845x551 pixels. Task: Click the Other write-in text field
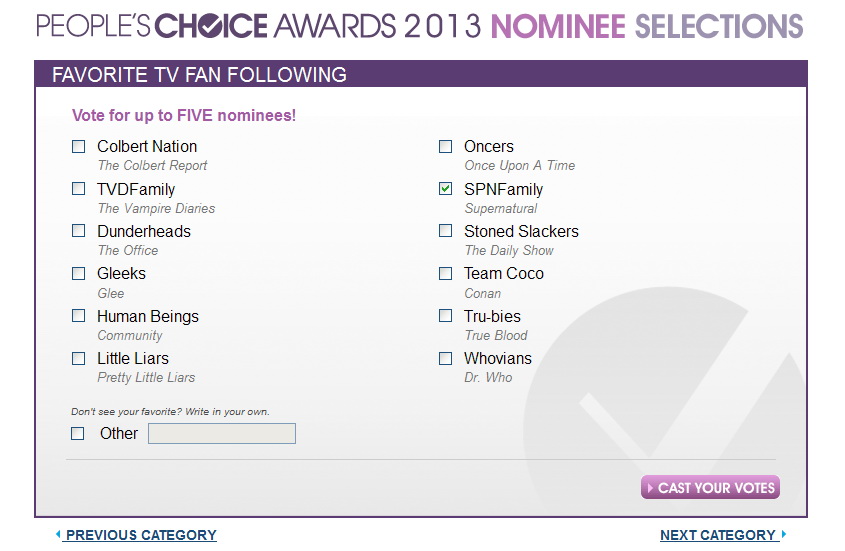(x=222, y=433)
